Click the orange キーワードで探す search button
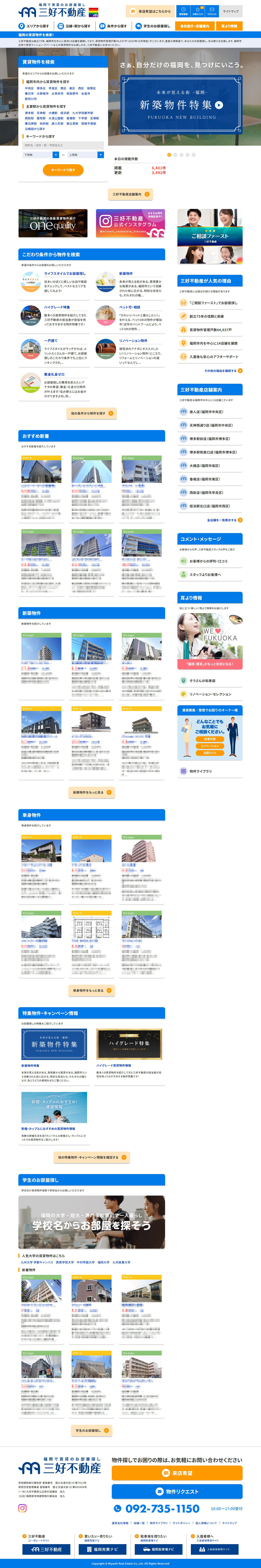Viewport: 261px width, 1568px height. tap(63, 170)
